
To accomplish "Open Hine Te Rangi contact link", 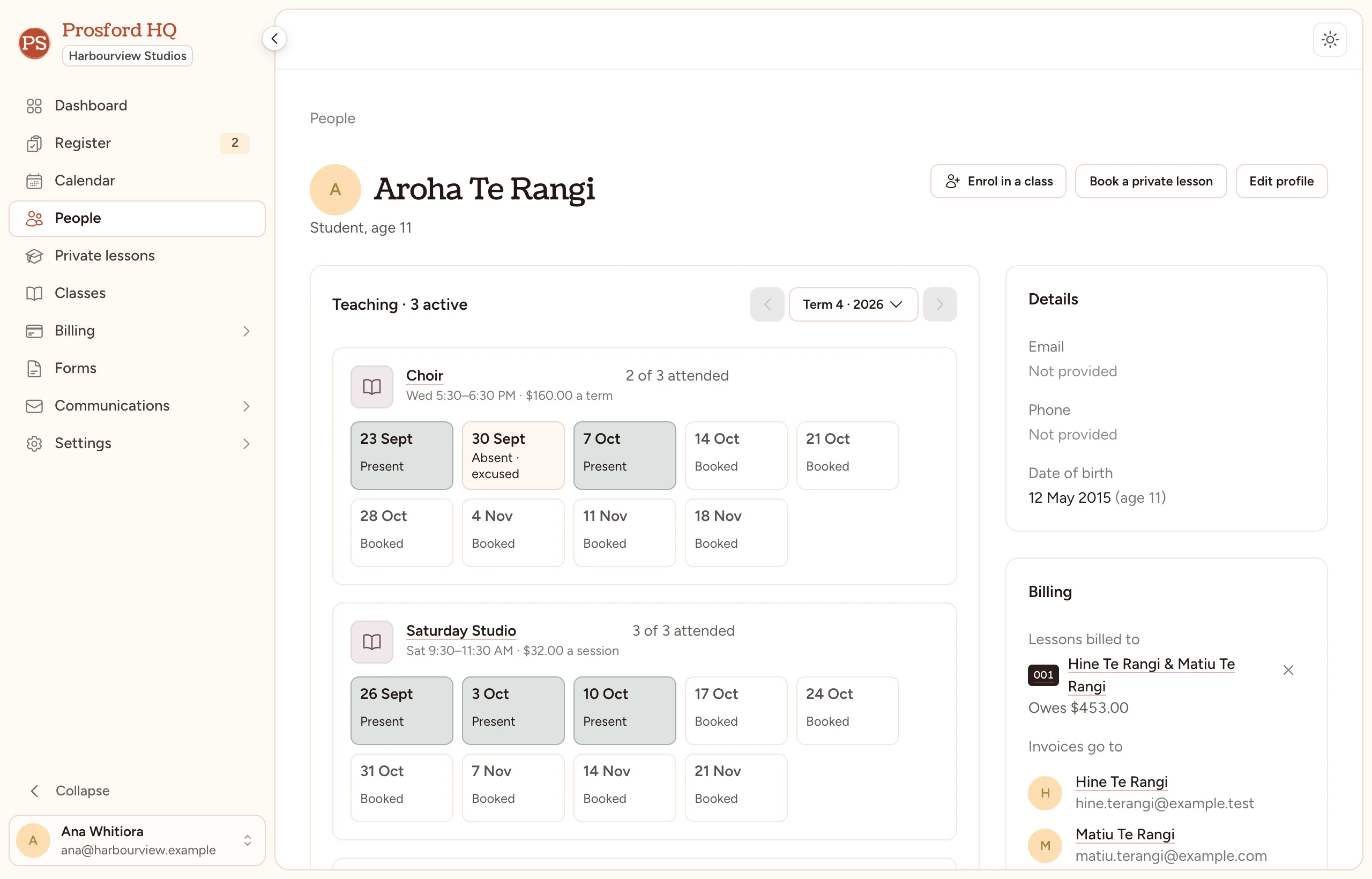I will click(x=1121, y=782).
